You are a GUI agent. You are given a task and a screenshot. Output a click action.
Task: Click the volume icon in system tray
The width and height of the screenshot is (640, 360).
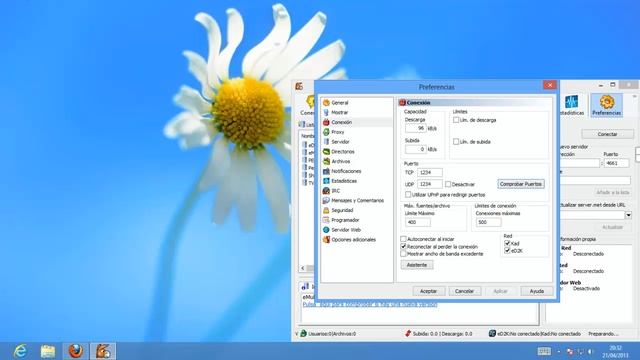[590, 351]
